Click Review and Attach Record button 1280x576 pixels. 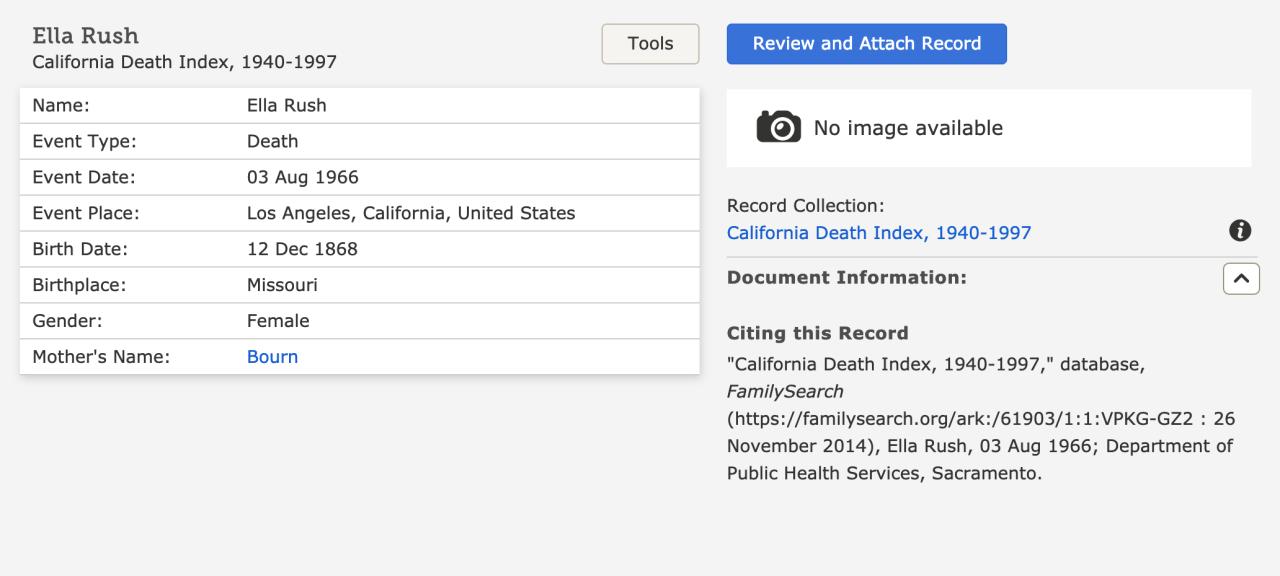coord(866,44)
